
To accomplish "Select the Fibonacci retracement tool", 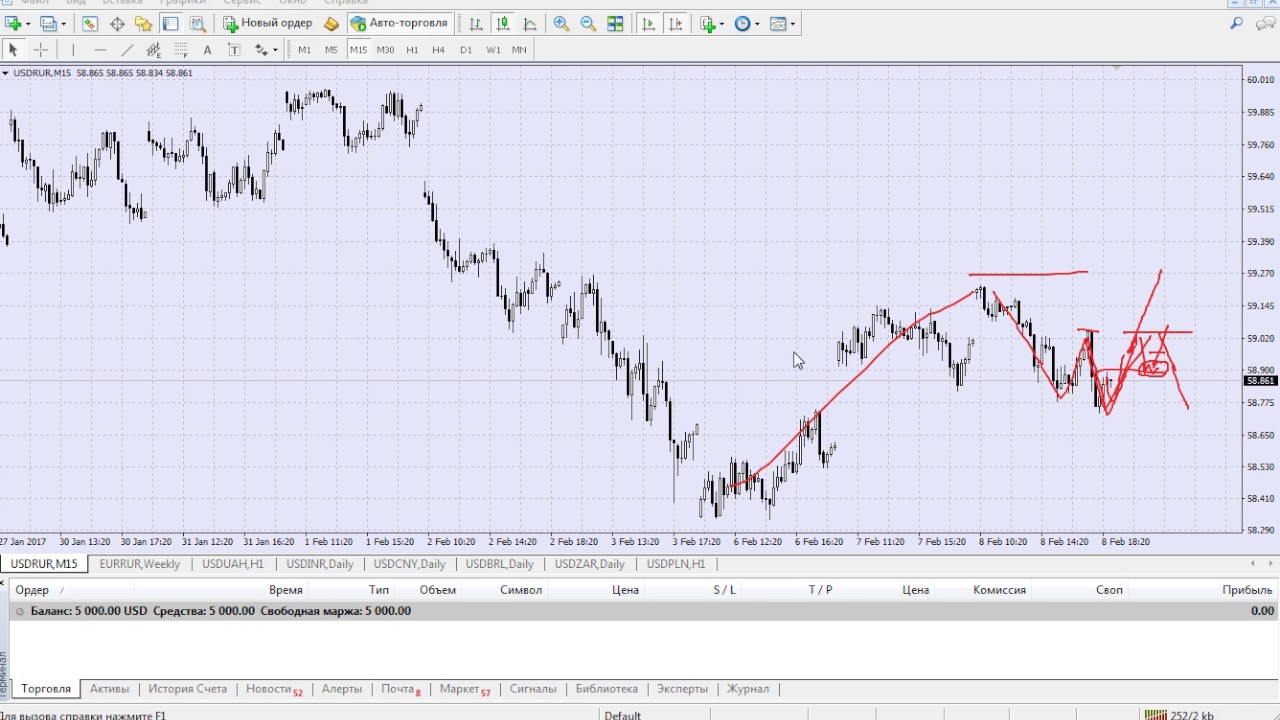I will pos(181,49).
